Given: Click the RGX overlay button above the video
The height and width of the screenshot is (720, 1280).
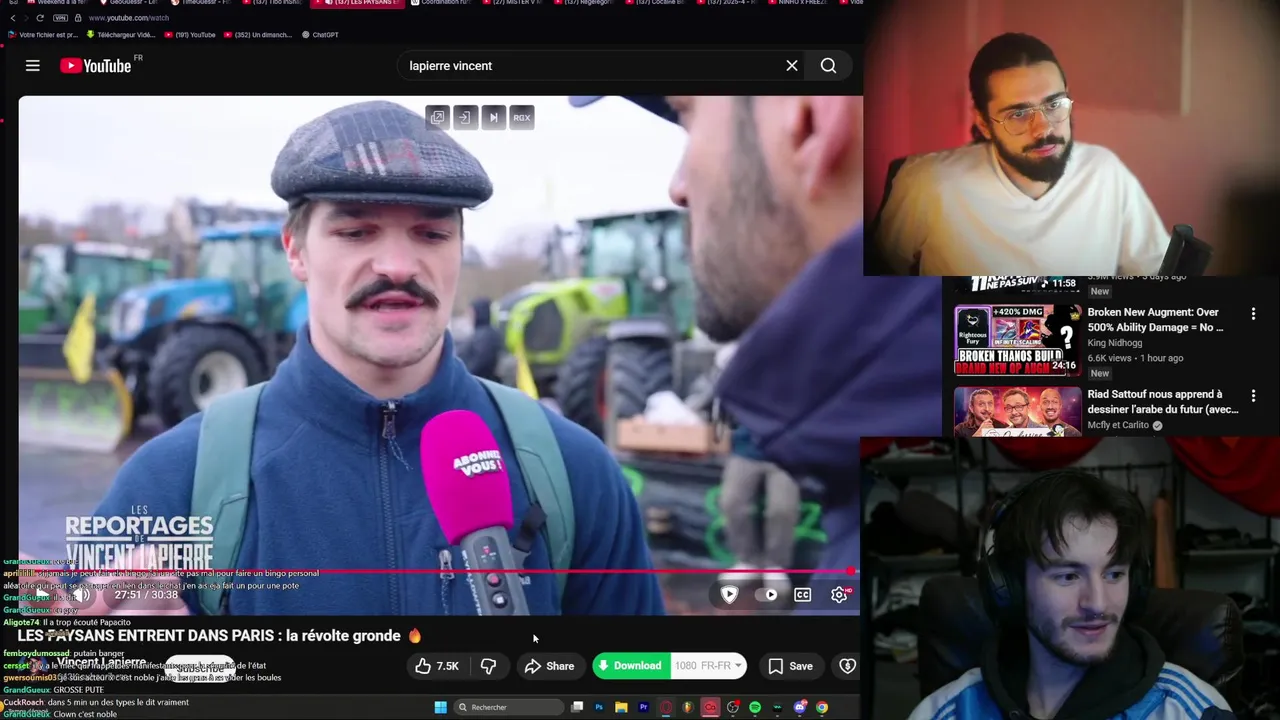Looking at the screenshot, I should click(x=521, y=117).
